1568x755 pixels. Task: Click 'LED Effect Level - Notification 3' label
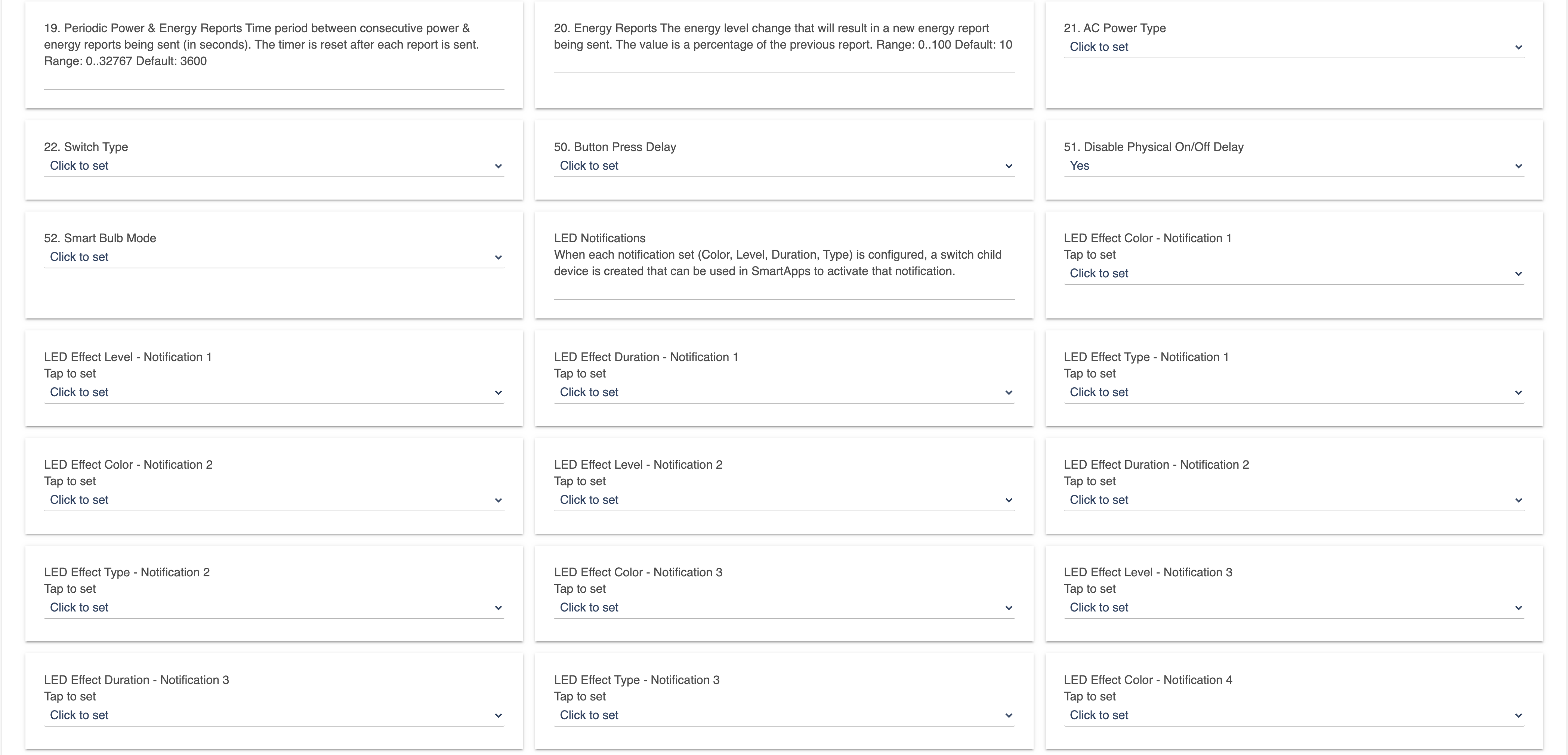pyautogui.click(x=1148, y=572)
